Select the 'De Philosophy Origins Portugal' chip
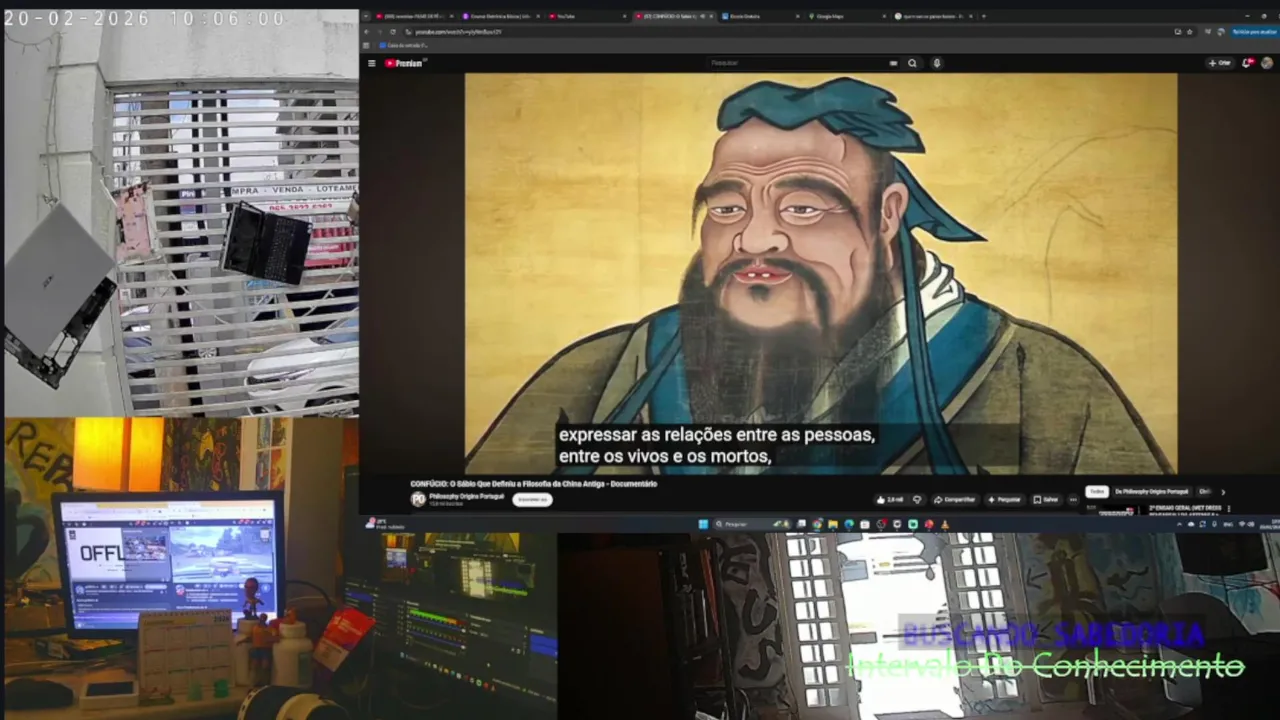This screenshot has width=1280, height=720. coord(1152,492)
